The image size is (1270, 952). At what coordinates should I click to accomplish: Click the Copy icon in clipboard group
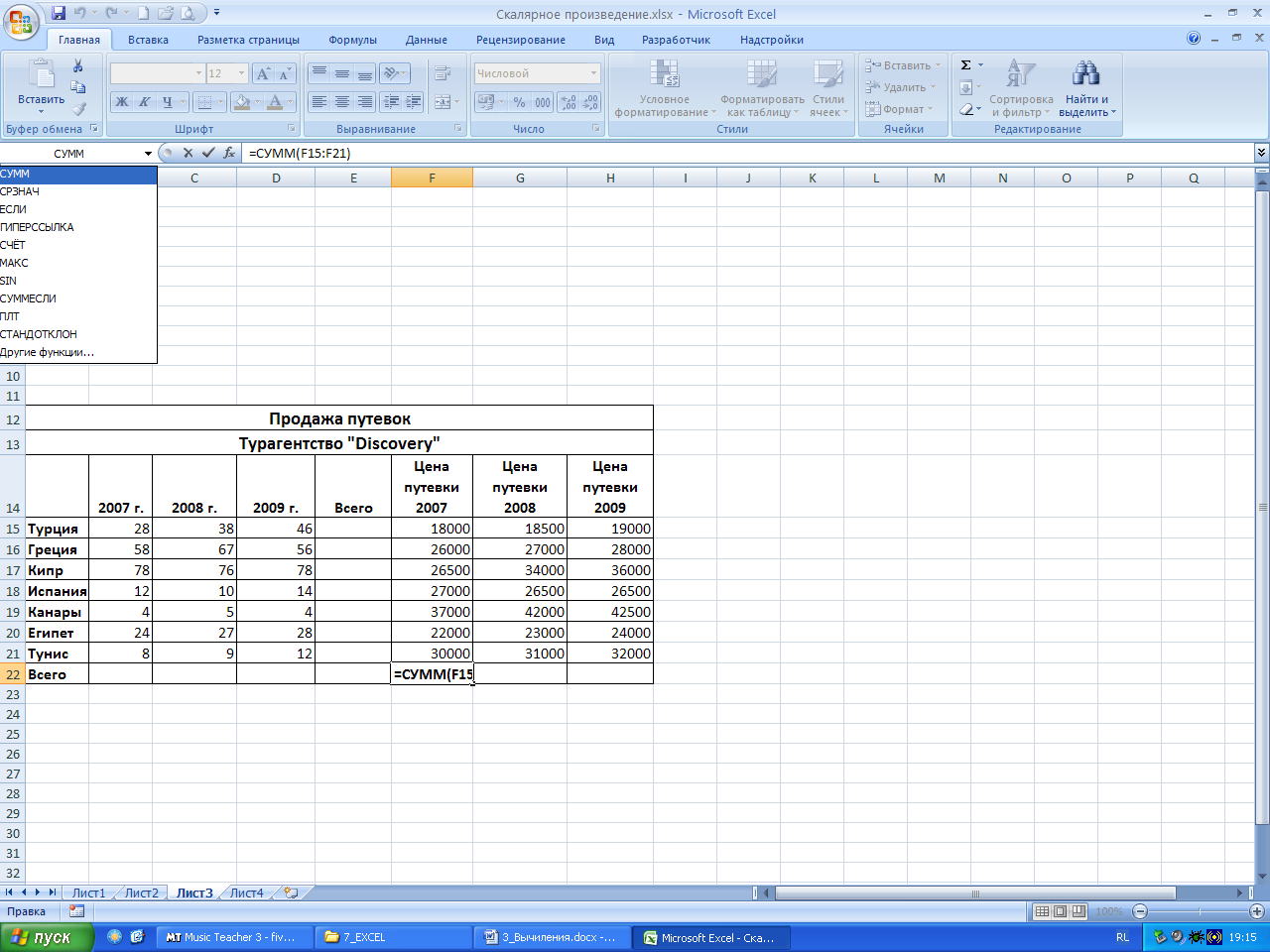78,87
